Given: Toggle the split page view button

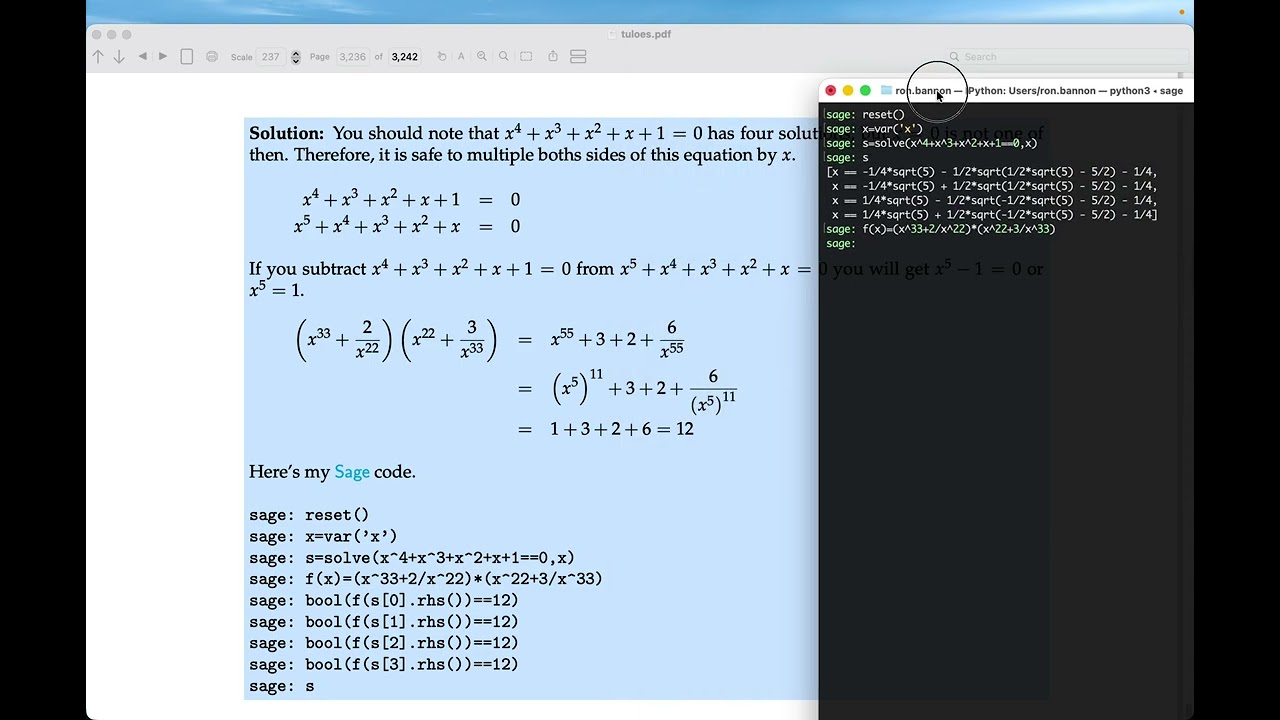Looking at the screenshot, I should [x=578, y=57].
